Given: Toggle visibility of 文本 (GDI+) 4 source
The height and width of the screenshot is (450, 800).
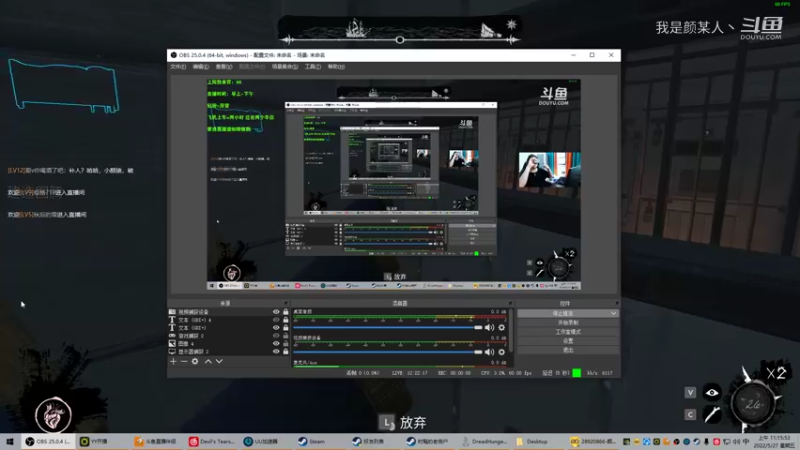Looking at the screenshot, I should pyautogui.click(x=276, y=320).
